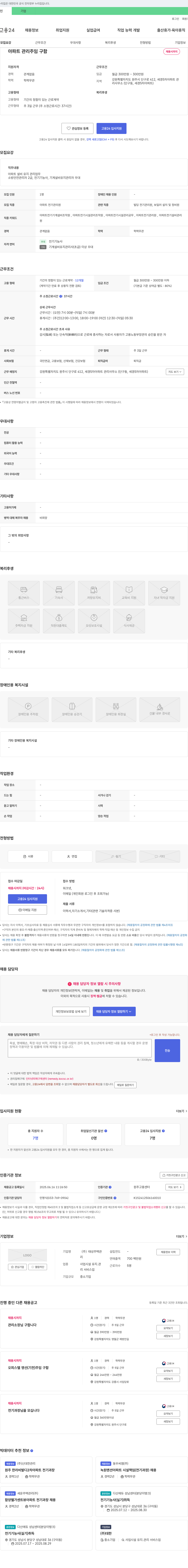Click the 장애인용 화장실 restroom icon
This screenshot has width=188, height=1568.
116,706
